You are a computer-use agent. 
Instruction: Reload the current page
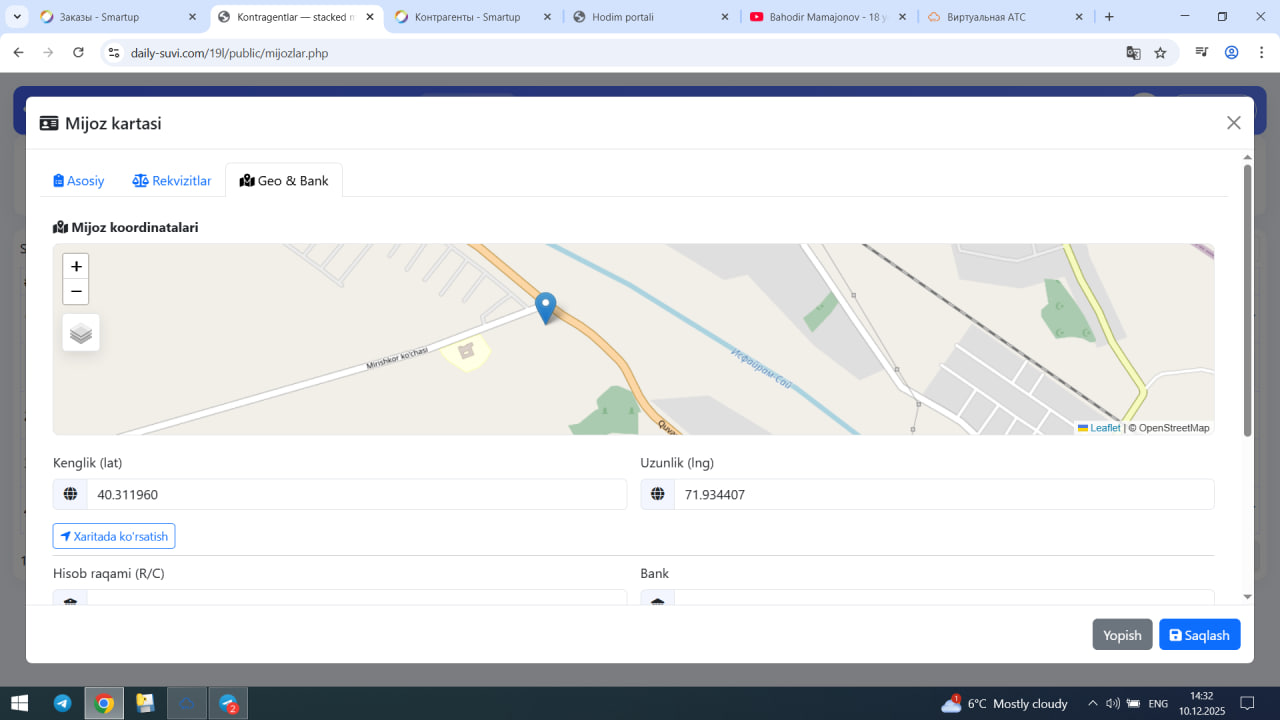78,53
